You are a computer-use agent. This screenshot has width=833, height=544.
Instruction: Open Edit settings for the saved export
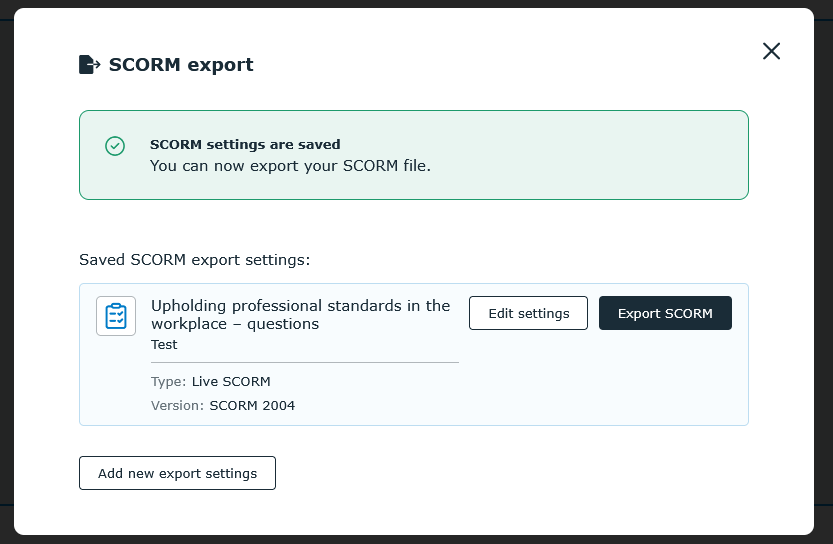coord(528,313)
